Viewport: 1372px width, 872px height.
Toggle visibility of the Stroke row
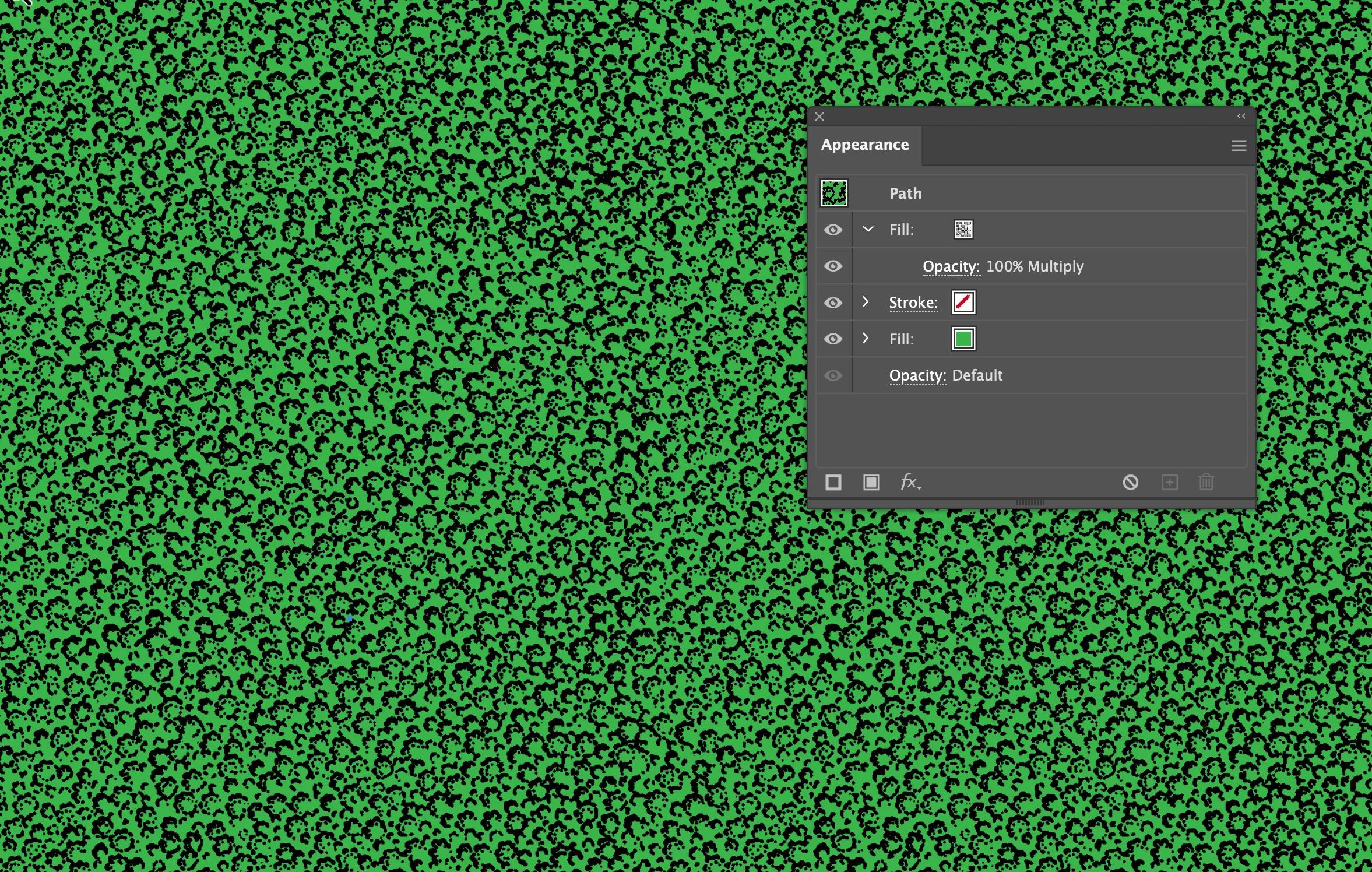833,303
